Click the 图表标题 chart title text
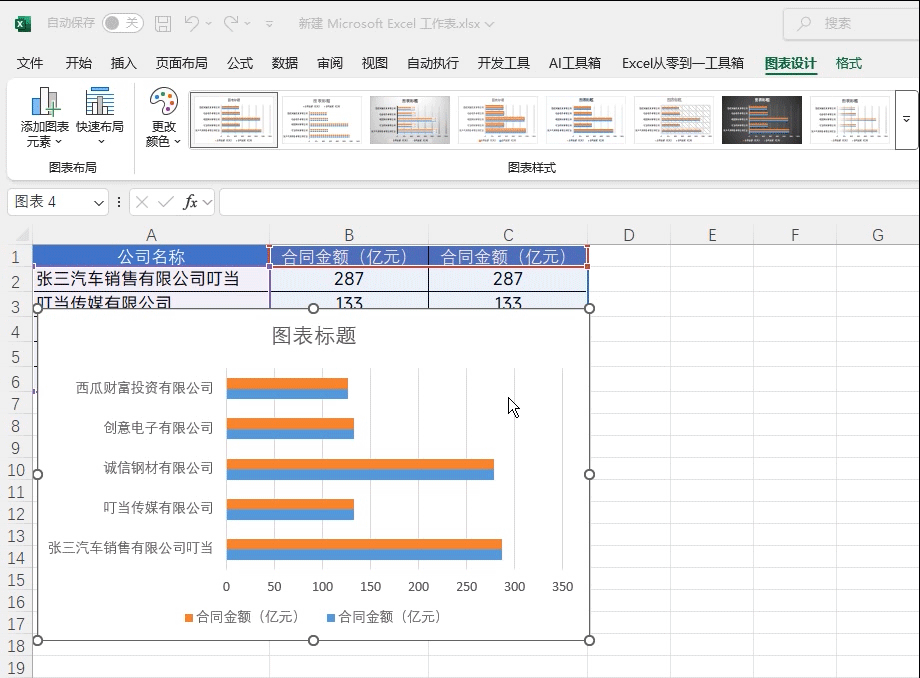920x678 pixels. tap(314, 336)
